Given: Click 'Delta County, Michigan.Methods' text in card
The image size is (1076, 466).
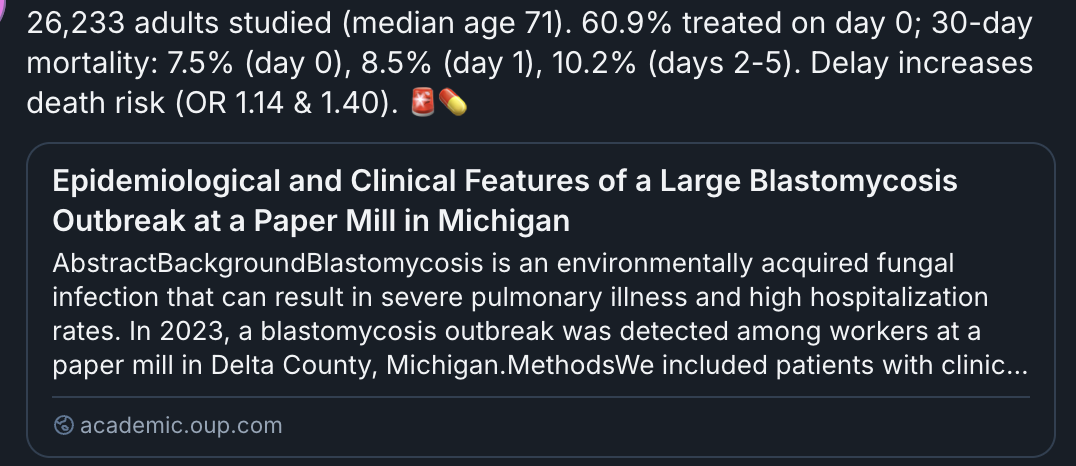Looking at the screenshot, I should point(413,366).
